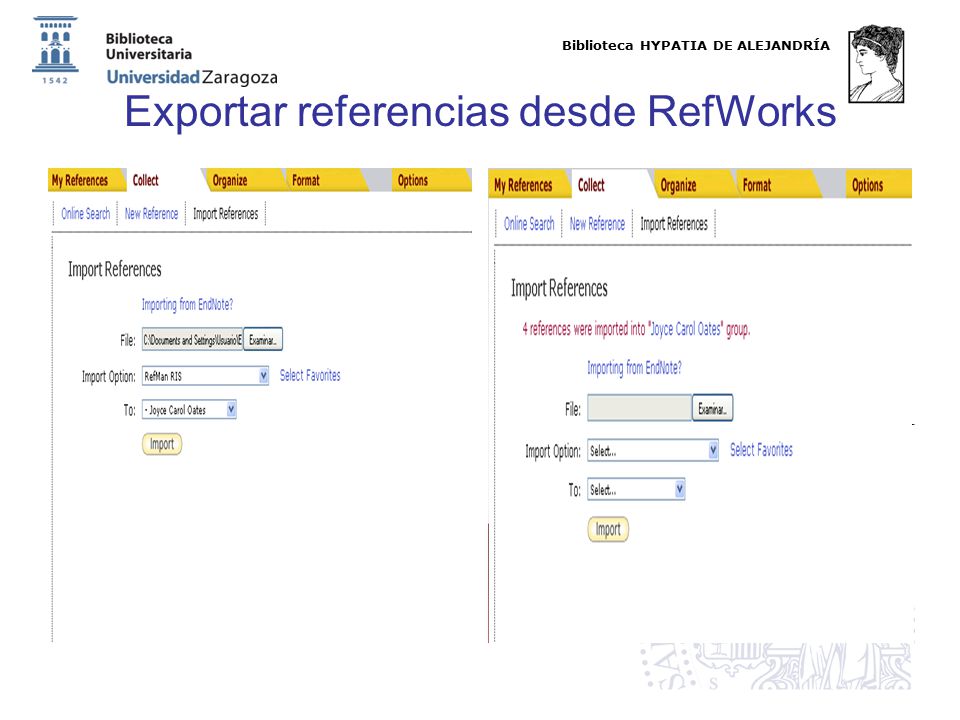Click Examinar browse button in right panel
Viewport: 960px width, 720px height.
[713, 408]
